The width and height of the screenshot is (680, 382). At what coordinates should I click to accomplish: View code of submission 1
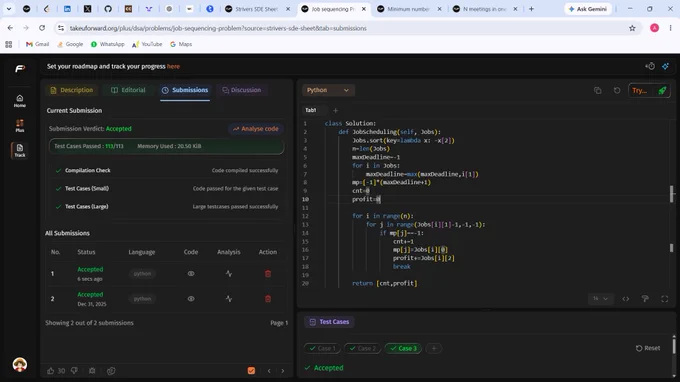(191, 274)
